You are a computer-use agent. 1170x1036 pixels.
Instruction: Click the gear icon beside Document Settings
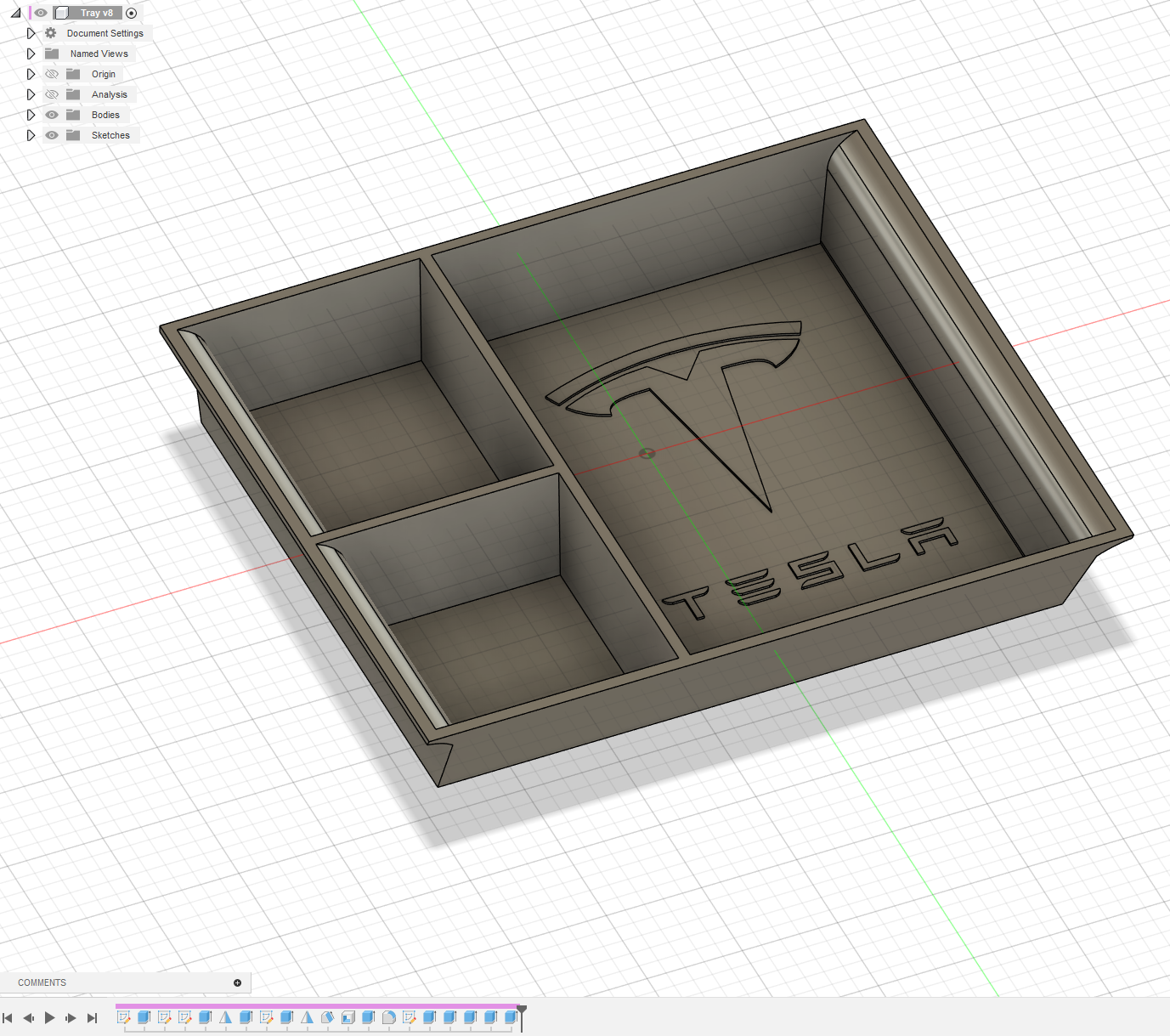pyautogui.click(x=51, y=33)
